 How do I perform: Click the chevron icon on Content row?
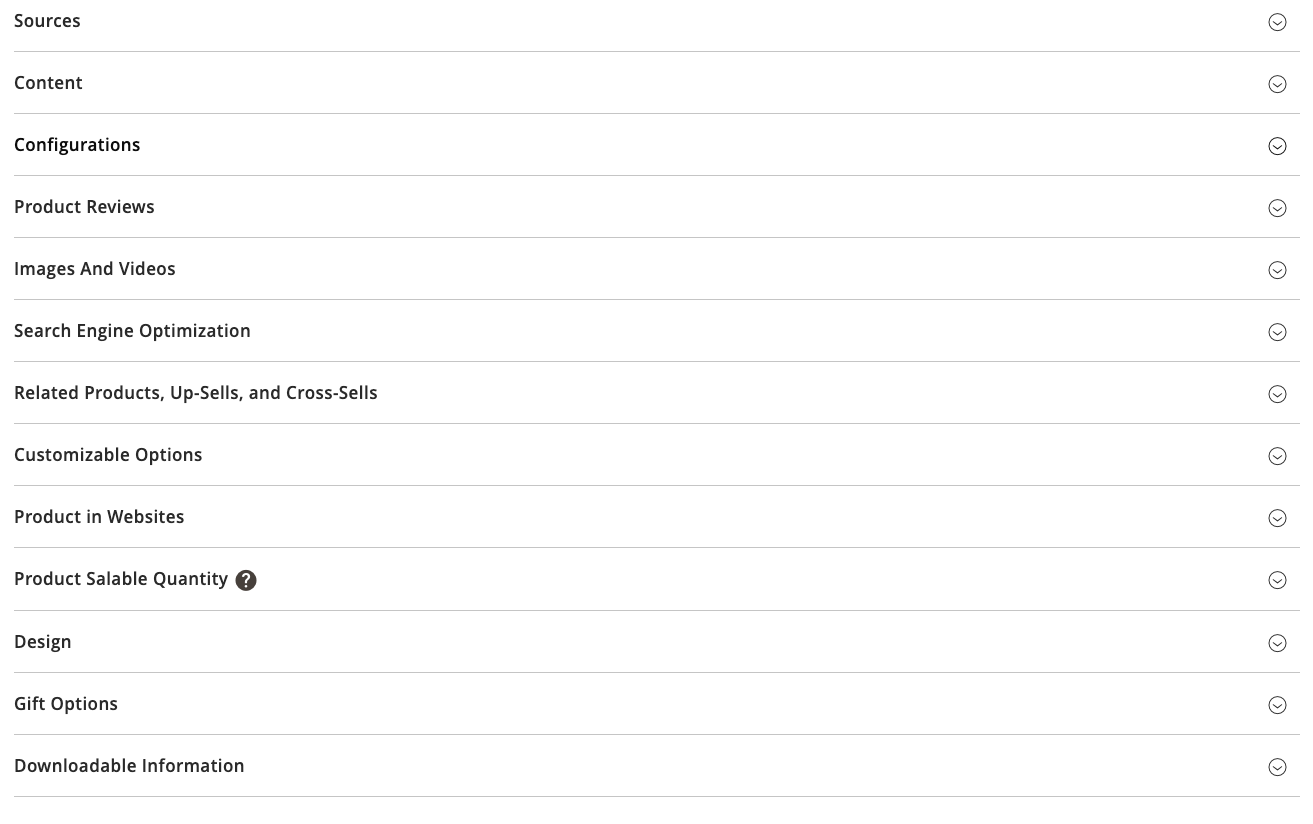(x=1277, y=84)
